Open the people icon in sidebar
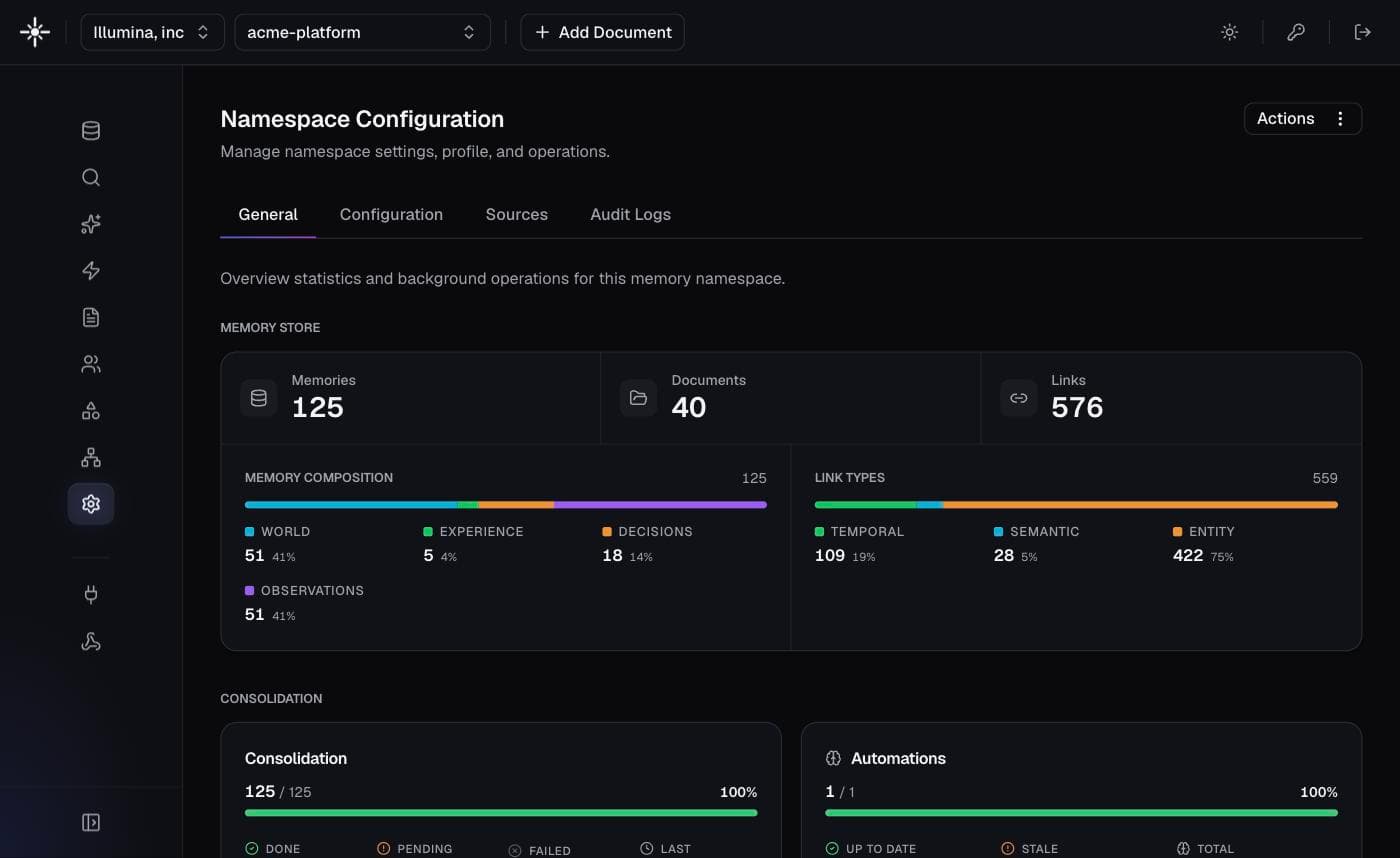The image size is (1400, 858). 91,364
